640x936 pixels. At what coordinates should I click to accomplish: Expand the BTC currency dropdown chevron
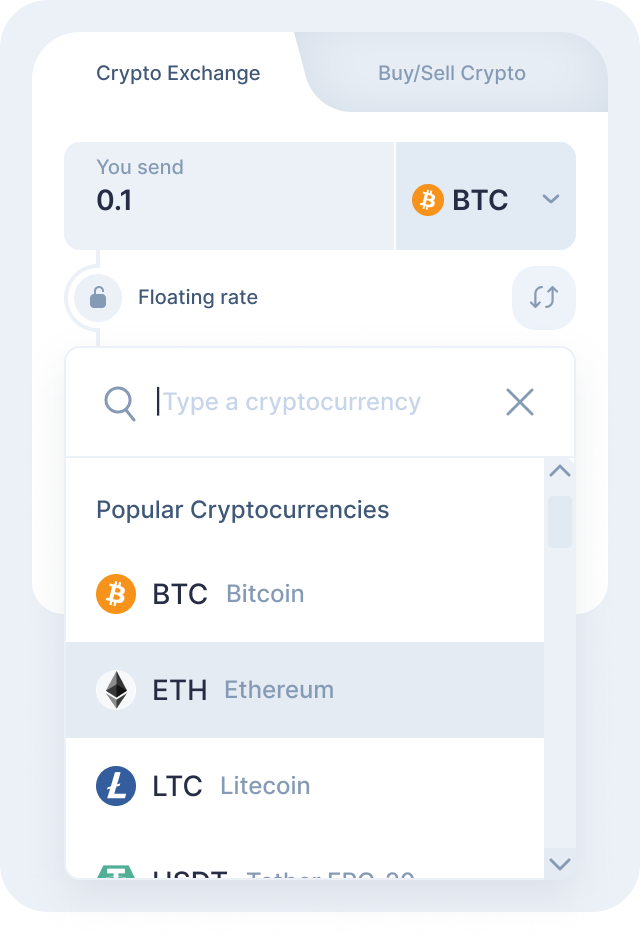(551, 200)
